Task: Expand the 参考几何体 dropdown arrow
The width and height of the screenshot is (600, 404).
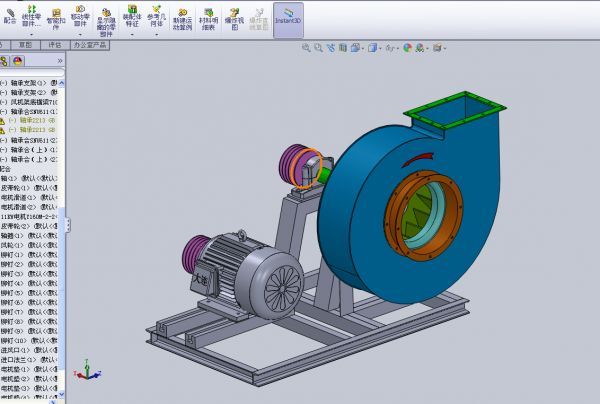Action: point(157,34)
